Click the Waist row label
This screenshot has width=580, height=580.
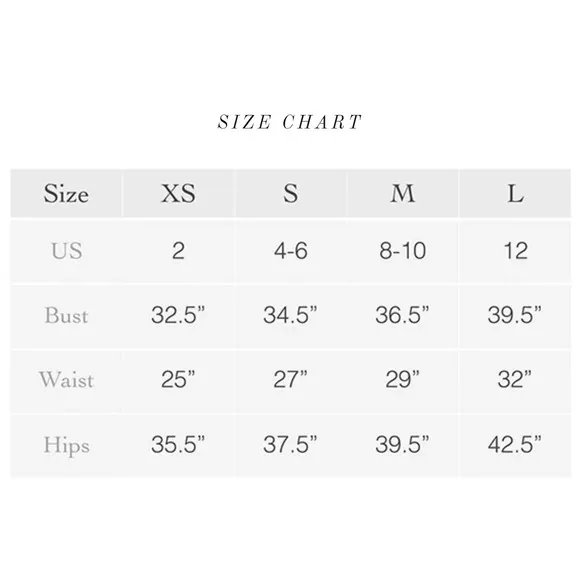click(x=67, y=380)
